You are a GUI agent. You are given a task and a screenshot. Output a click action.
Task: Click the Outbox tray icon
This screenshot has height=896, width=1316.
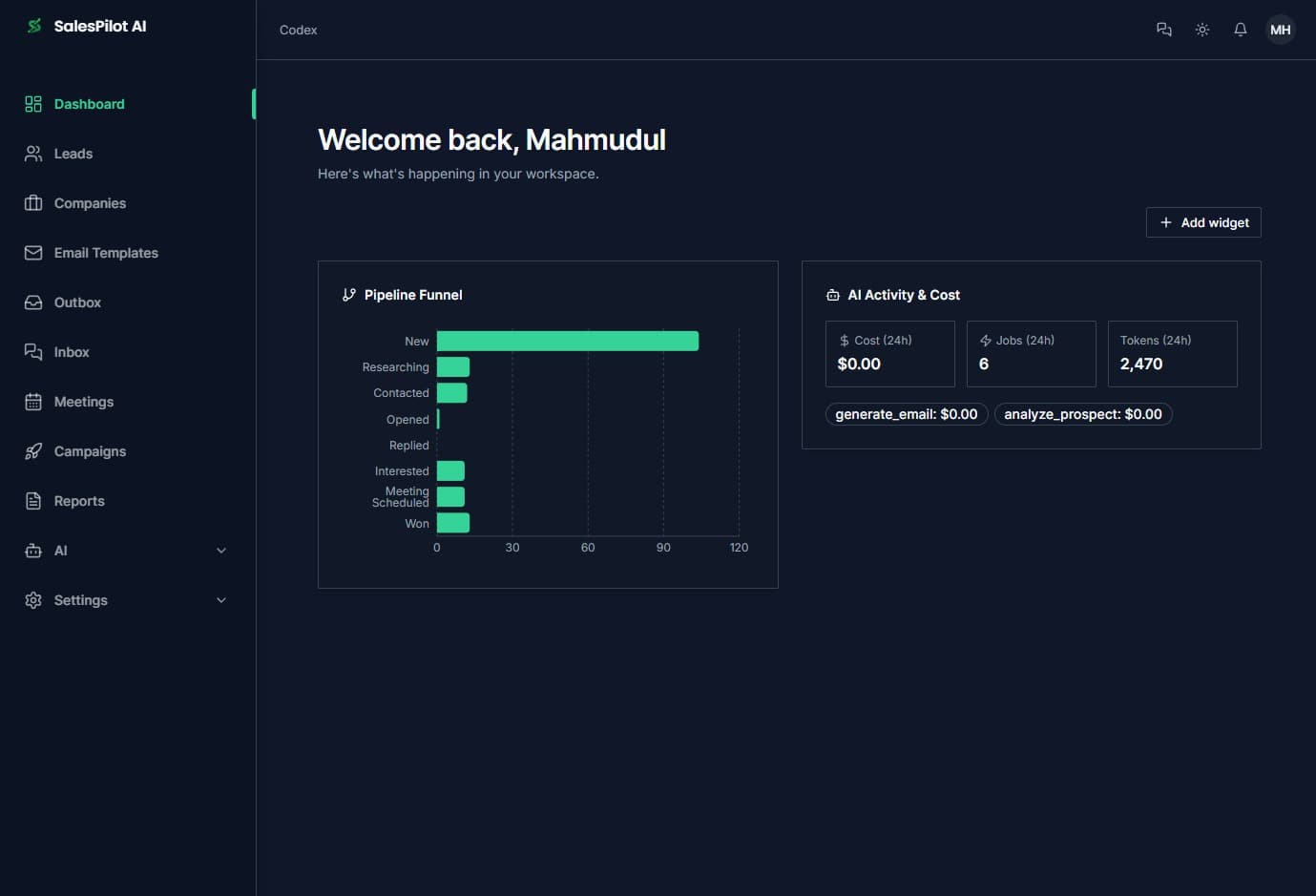(x=33, y=302)
